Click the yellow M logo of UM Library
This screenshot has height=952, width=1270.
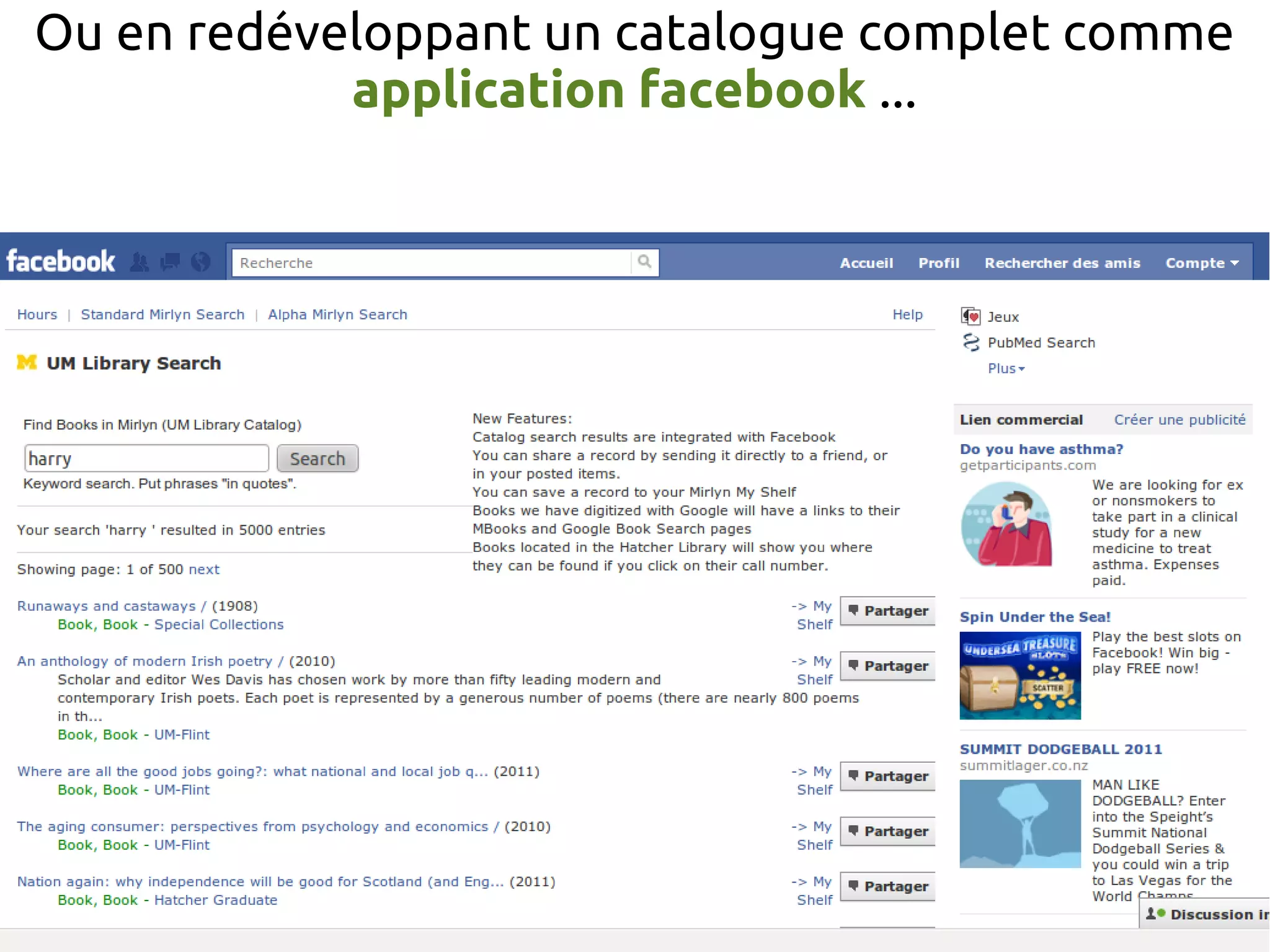click(27, 362)
